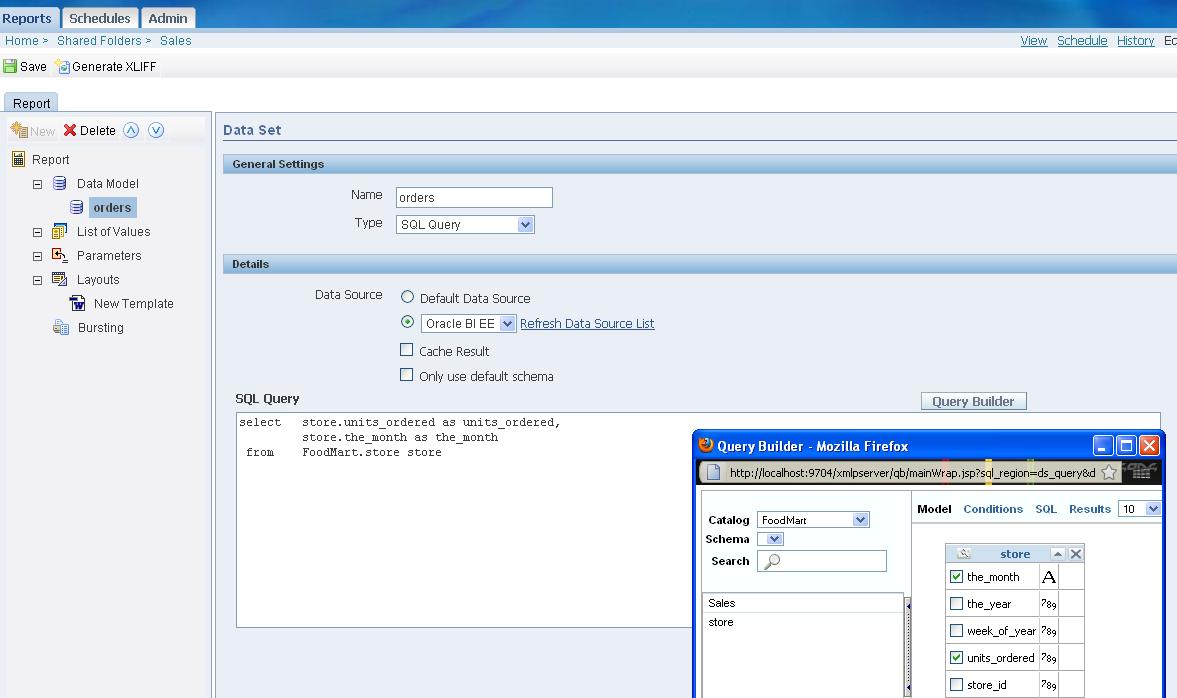Switch to the Schedules tab
Screen dimensions: 1177x698
(x=100, y=18)
